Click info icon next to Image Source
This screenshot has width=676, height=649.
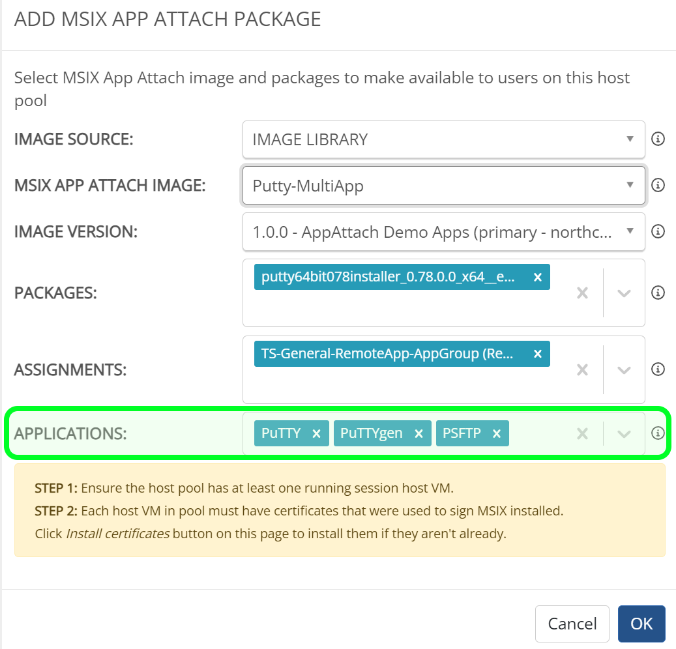click(658, 140)
